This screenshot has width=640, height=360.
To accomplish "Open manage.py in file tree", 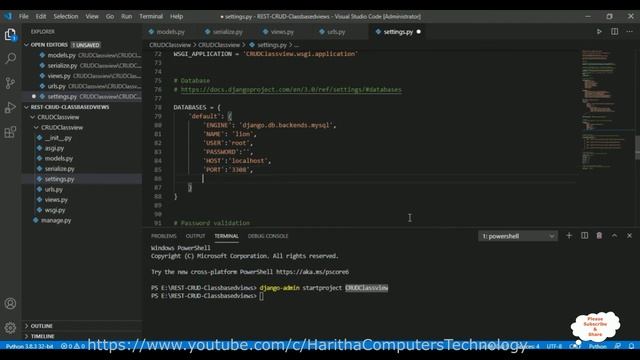I will (x=82, y=220).
